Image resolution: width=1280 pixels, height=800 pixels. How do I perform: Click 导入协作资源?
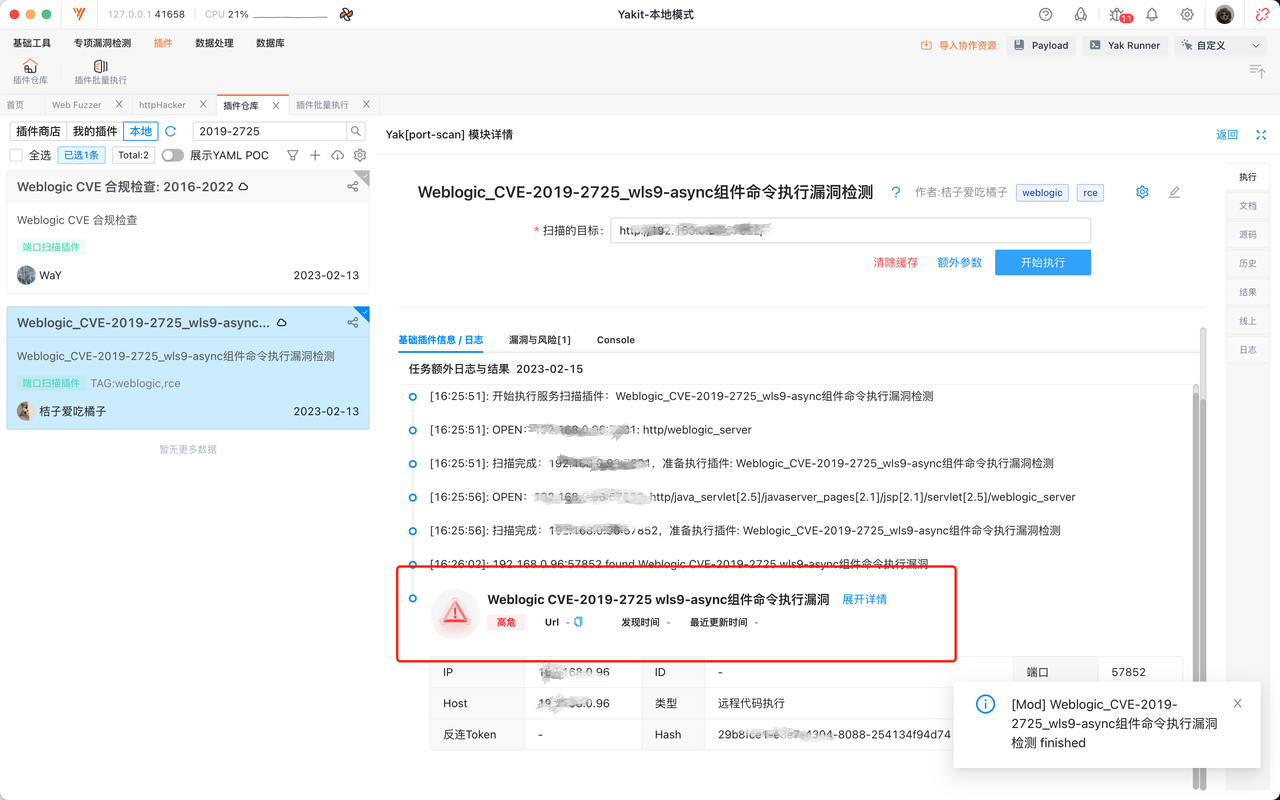958,45
